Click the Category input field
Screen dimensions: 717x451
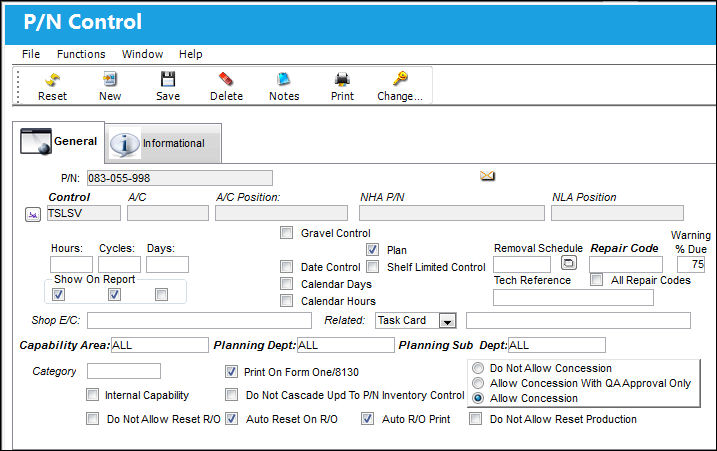124,371
